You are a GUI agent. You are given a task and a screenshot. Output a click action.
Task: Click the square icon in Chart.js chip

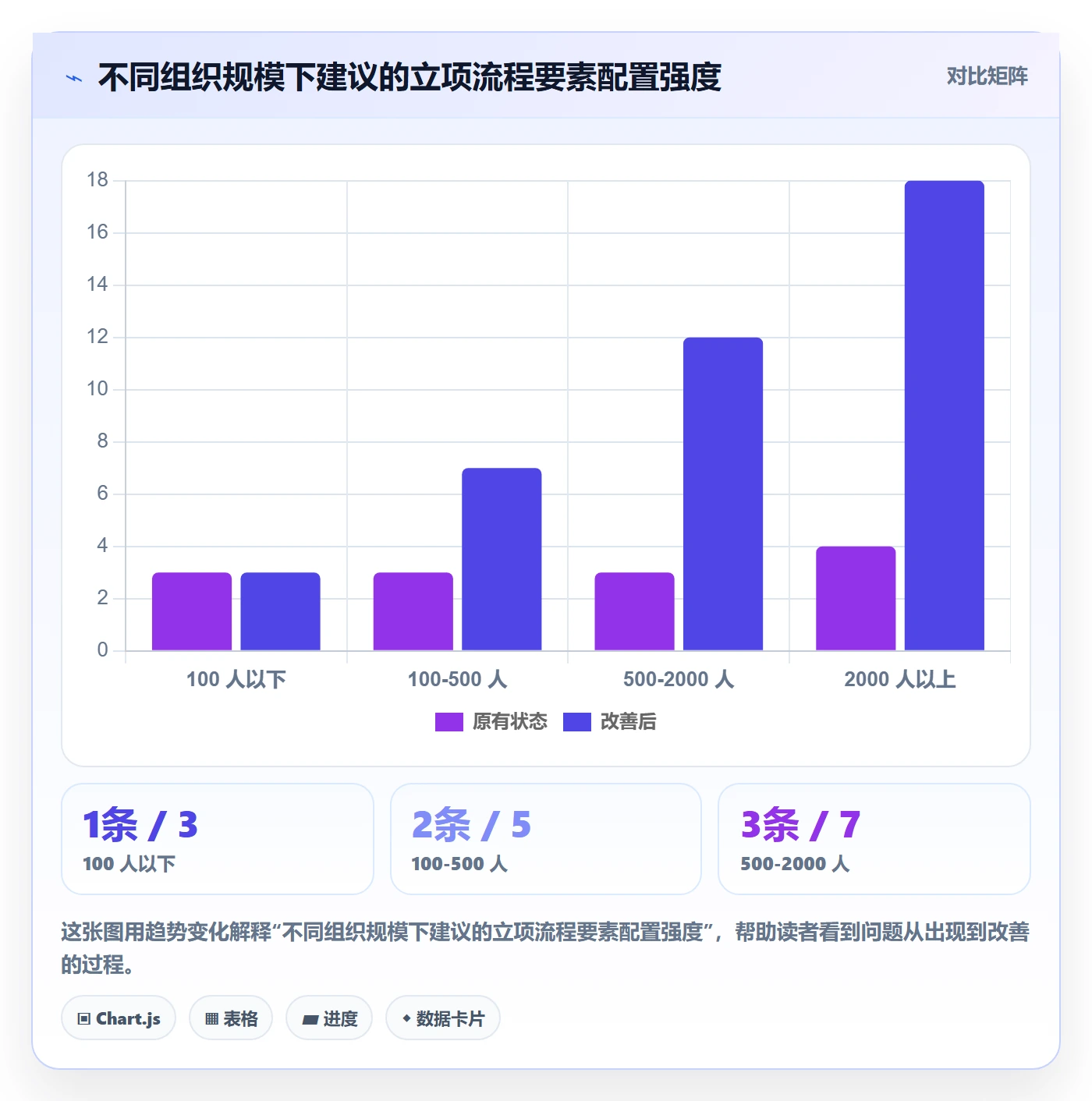(84, 1018)
